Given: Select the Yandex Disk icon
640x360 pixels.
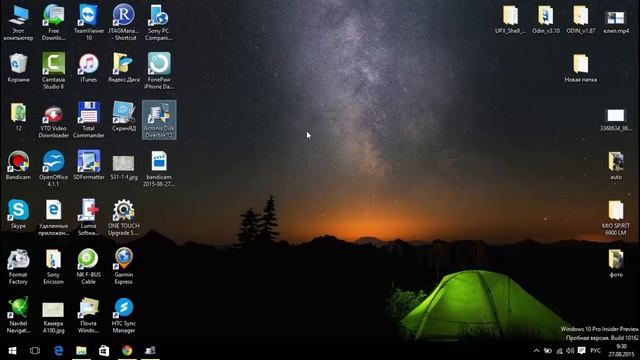Looking at the screenshot, I should pyautogui.click(x=124, y=68).
